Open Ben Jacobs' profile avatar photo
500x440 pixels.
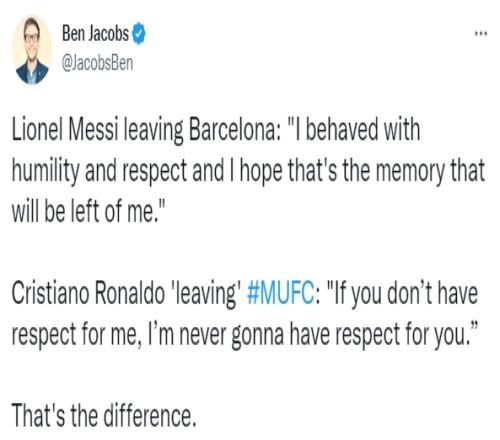[32, 50]
